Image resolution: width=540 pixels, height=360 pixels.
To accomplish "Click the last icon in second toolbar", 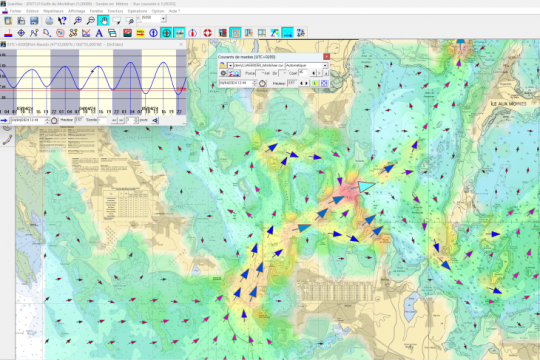I will [x=301, y=33].
